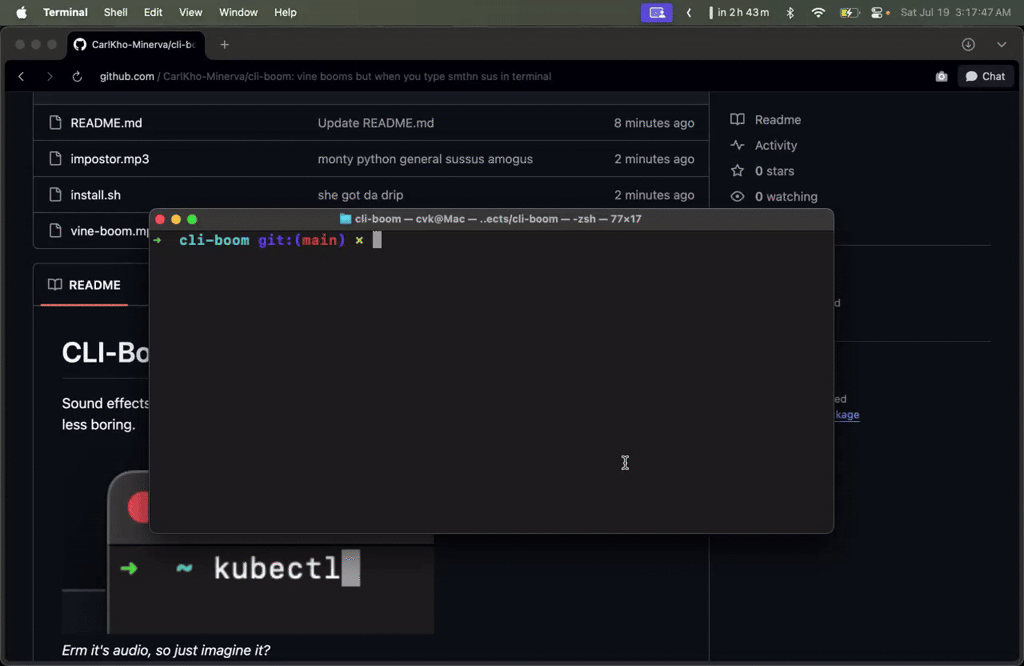Image resolution: width=1024 pixels, height=666 pixels.
Task: Open the Chat button
Action: coord(984,76)
